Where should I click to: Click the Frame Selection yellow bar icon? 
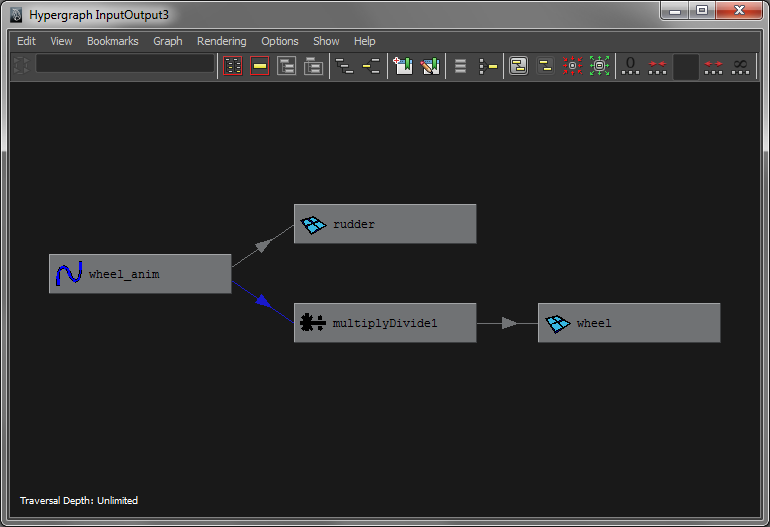[260, 66]
